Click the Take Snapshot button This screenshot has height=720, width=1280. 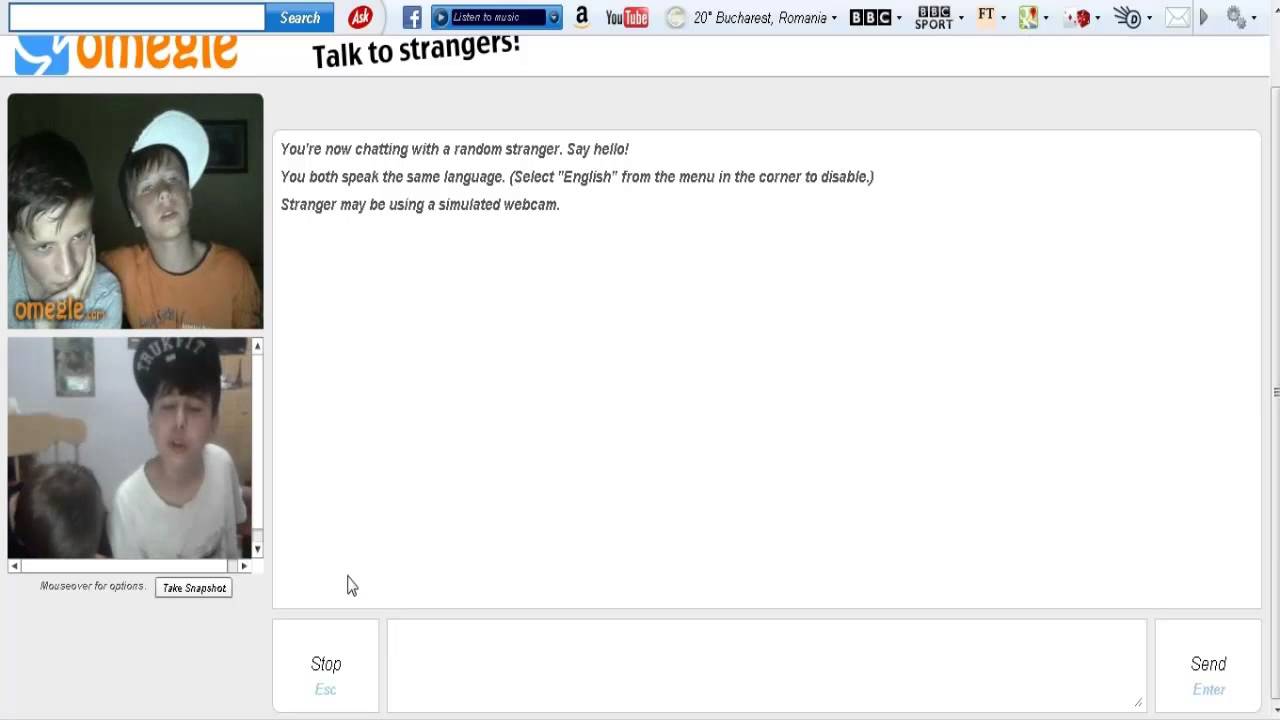pos(194,588)
